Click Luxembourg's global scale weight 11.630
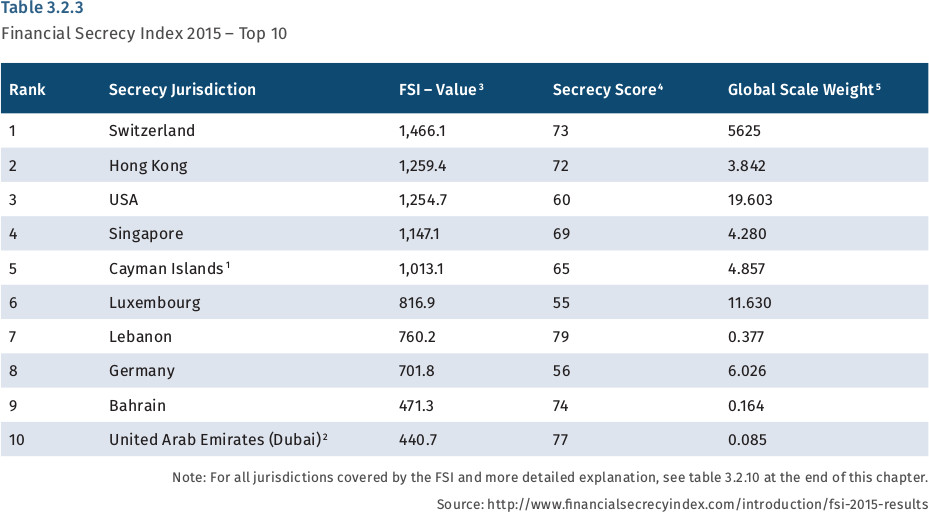 (x=749, y=302)
